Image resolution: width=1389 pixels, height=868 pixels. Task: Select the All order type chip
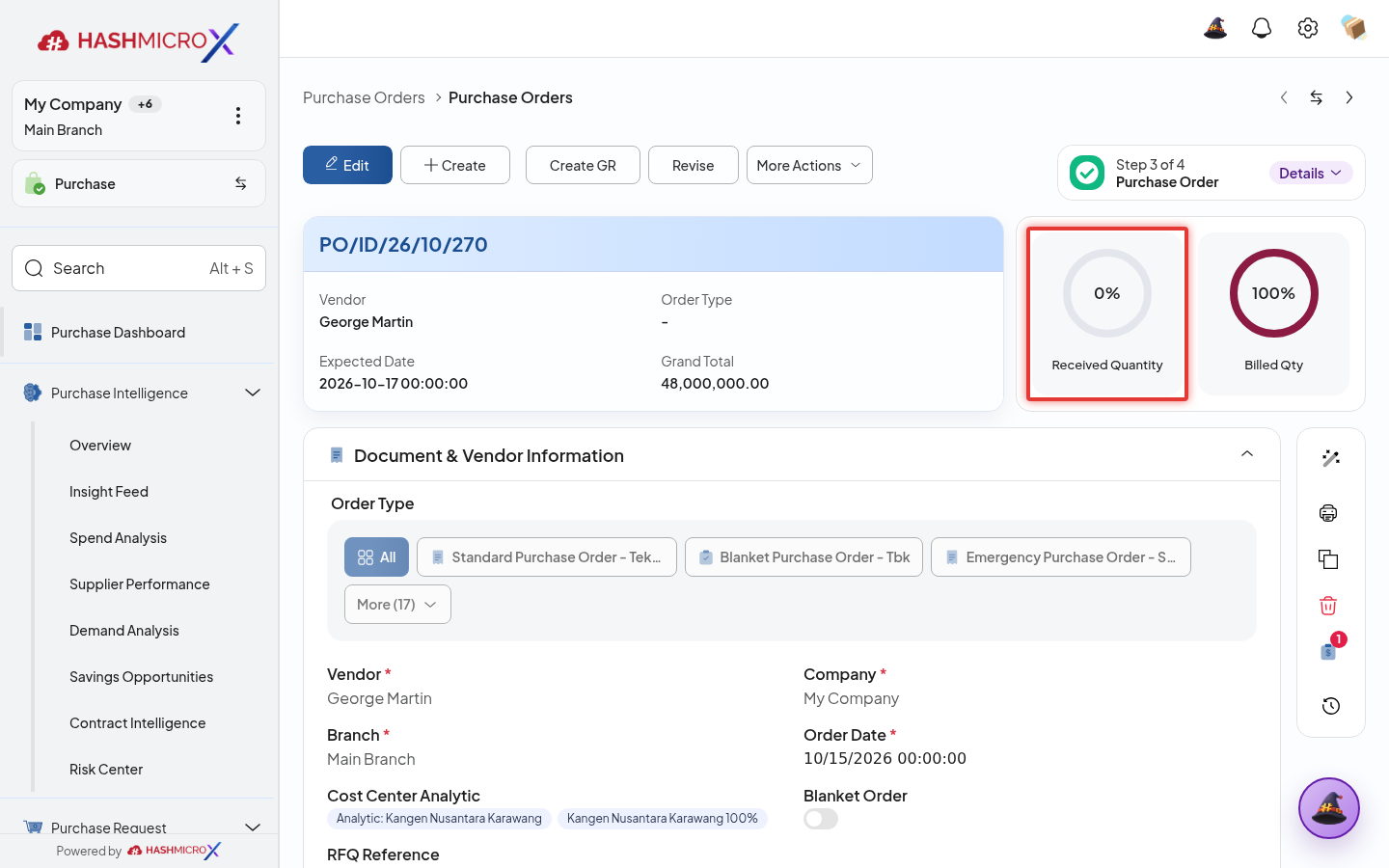(376, 557)
